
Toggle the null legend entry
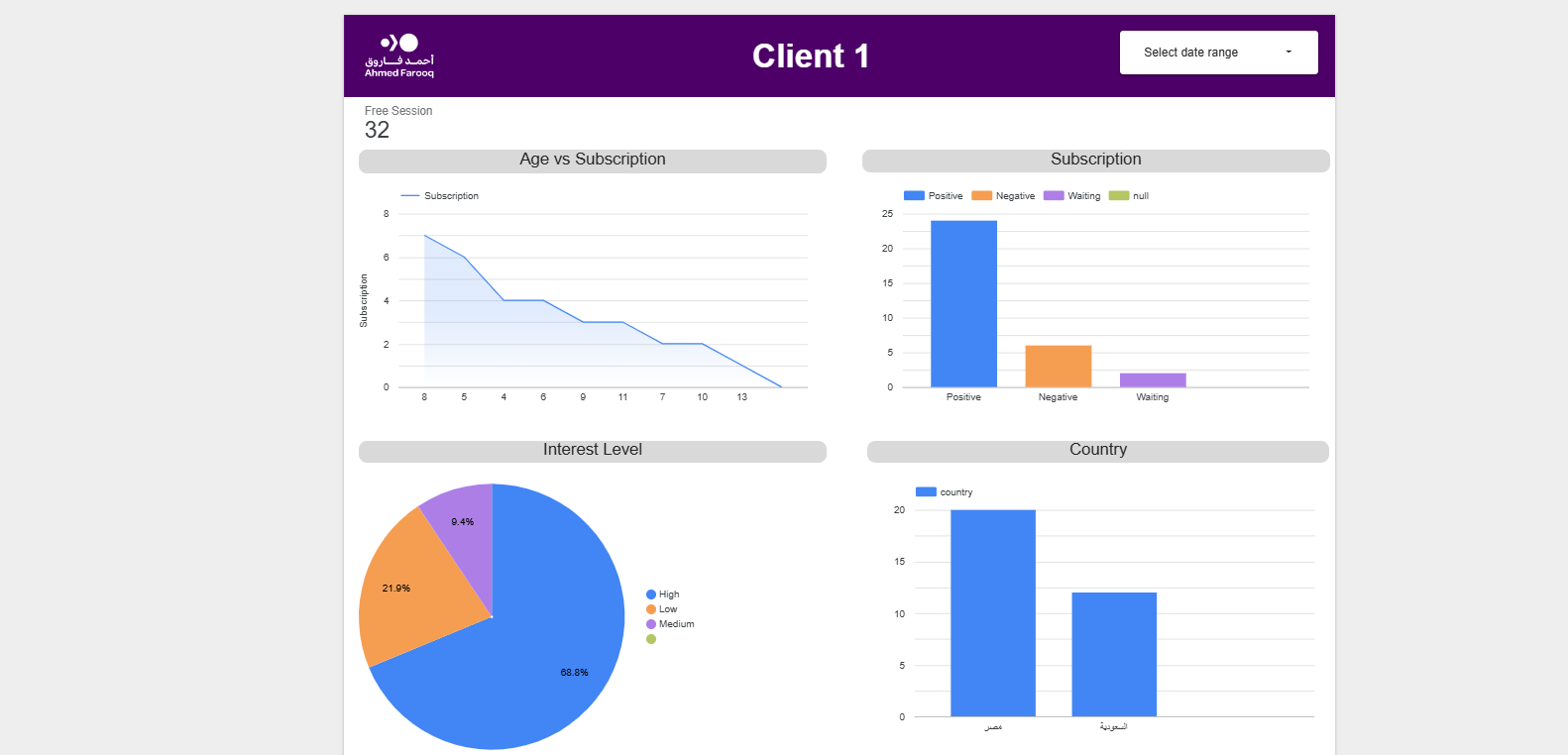click(1129, 196)
